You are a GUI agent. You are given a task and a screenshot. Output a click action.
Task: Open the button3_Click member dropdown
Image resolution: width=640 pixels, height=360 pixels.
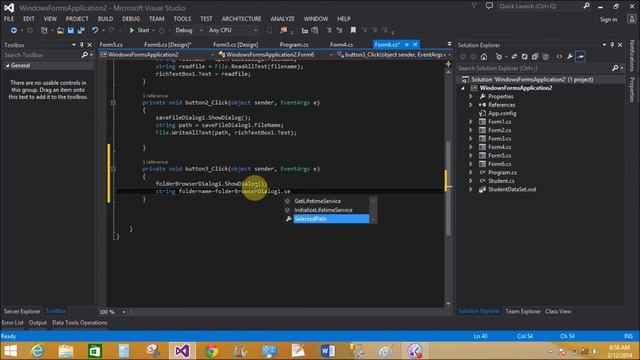[393, 55]
